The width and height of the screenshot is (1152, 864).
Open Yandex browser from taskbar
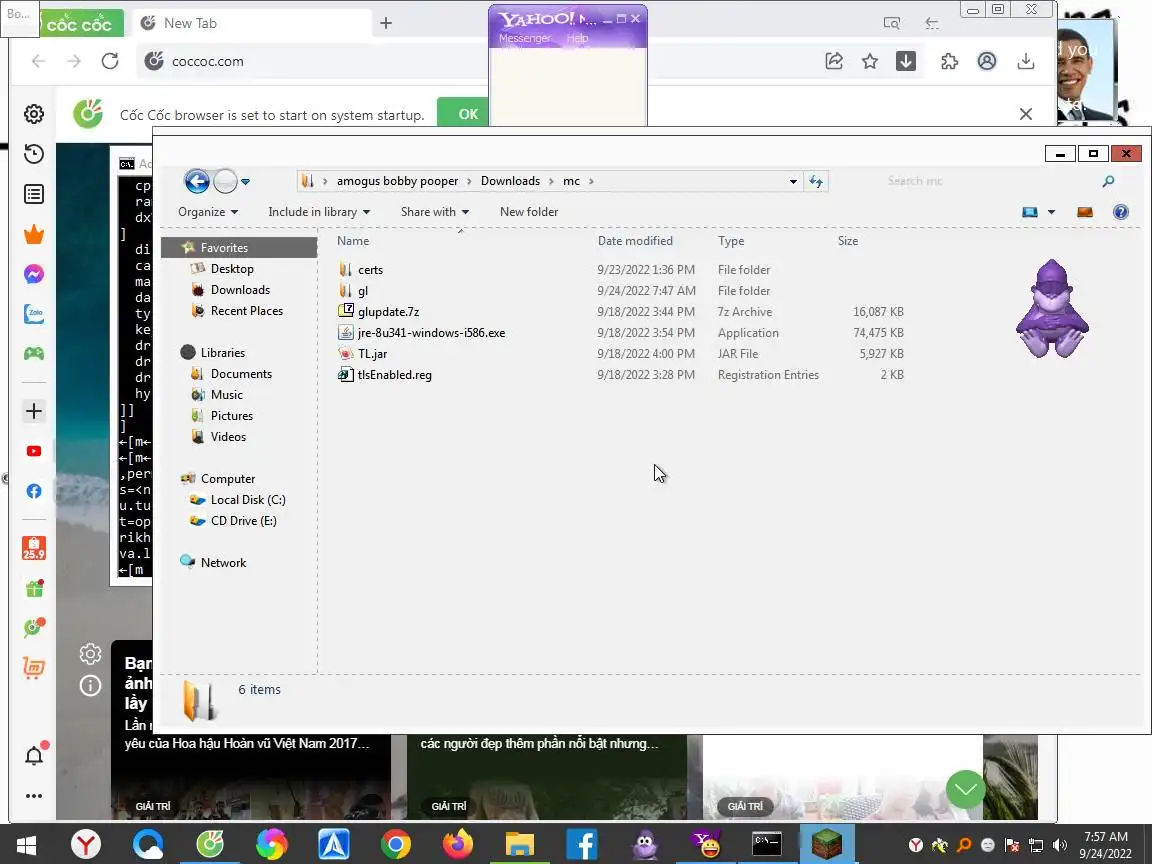(x=86, y=844)
